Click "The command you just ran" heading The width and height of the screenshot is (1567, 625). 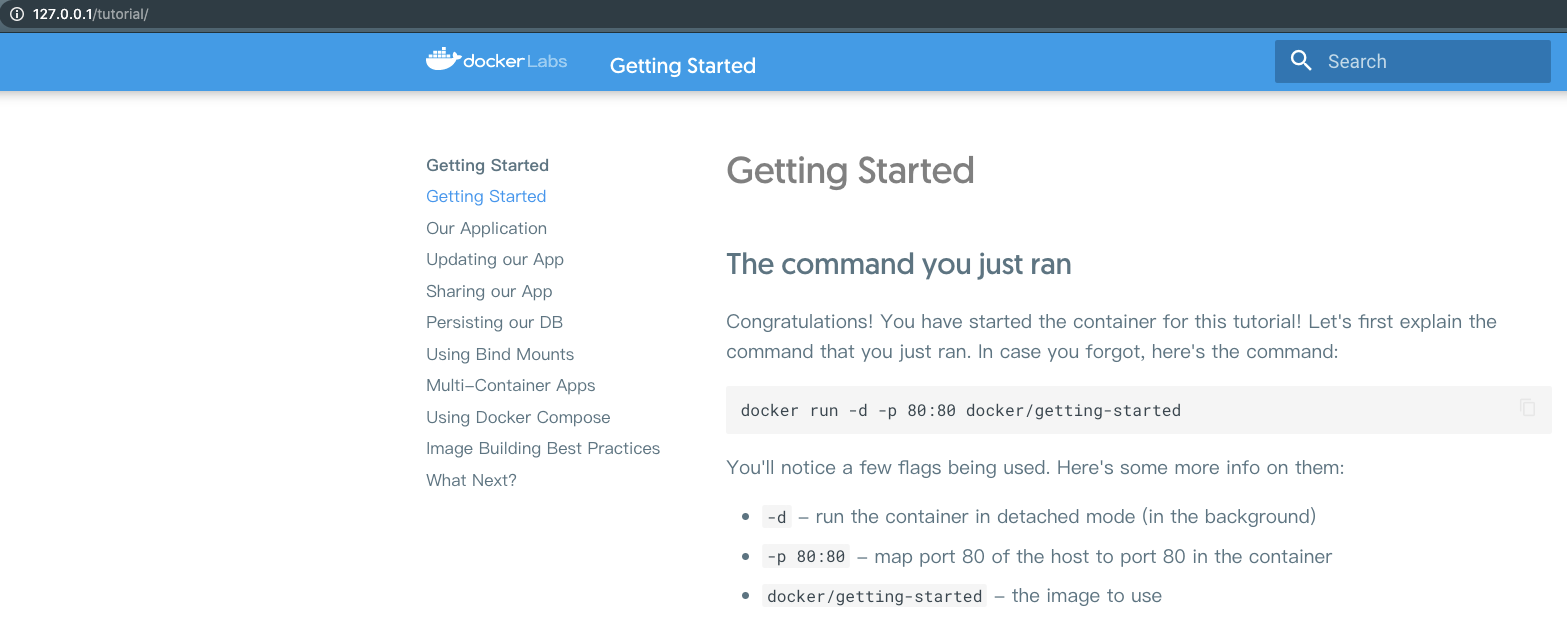pos(898,264)
